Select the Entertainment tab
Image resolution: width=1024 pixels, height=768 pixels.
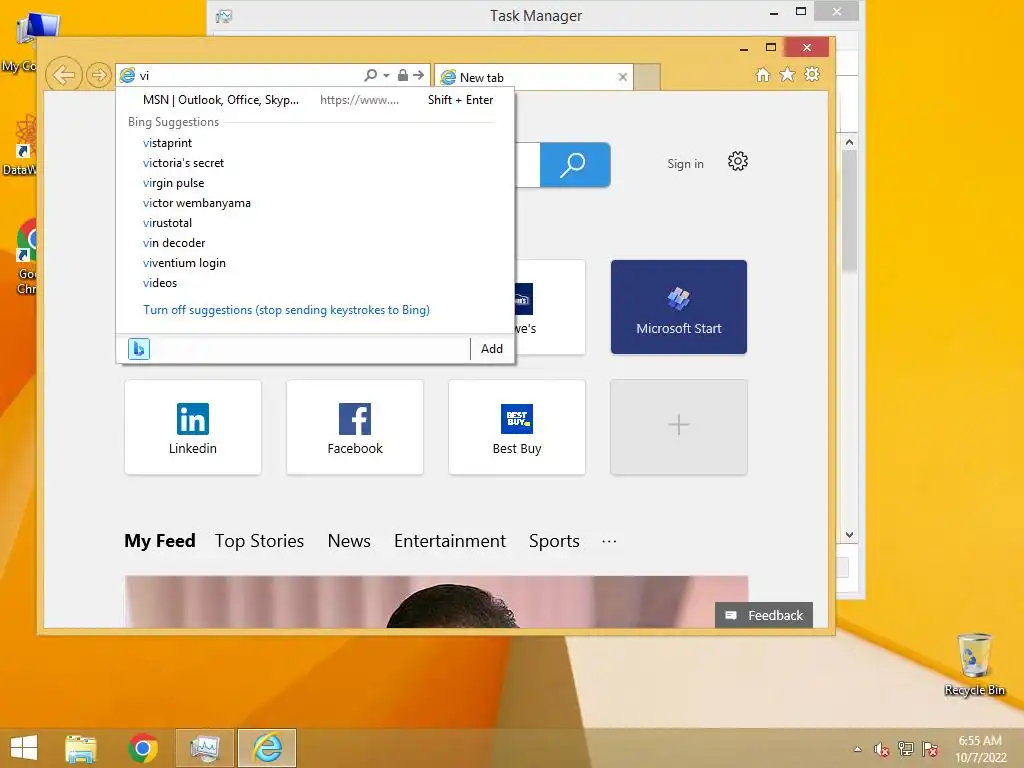(x=449, y=541)
